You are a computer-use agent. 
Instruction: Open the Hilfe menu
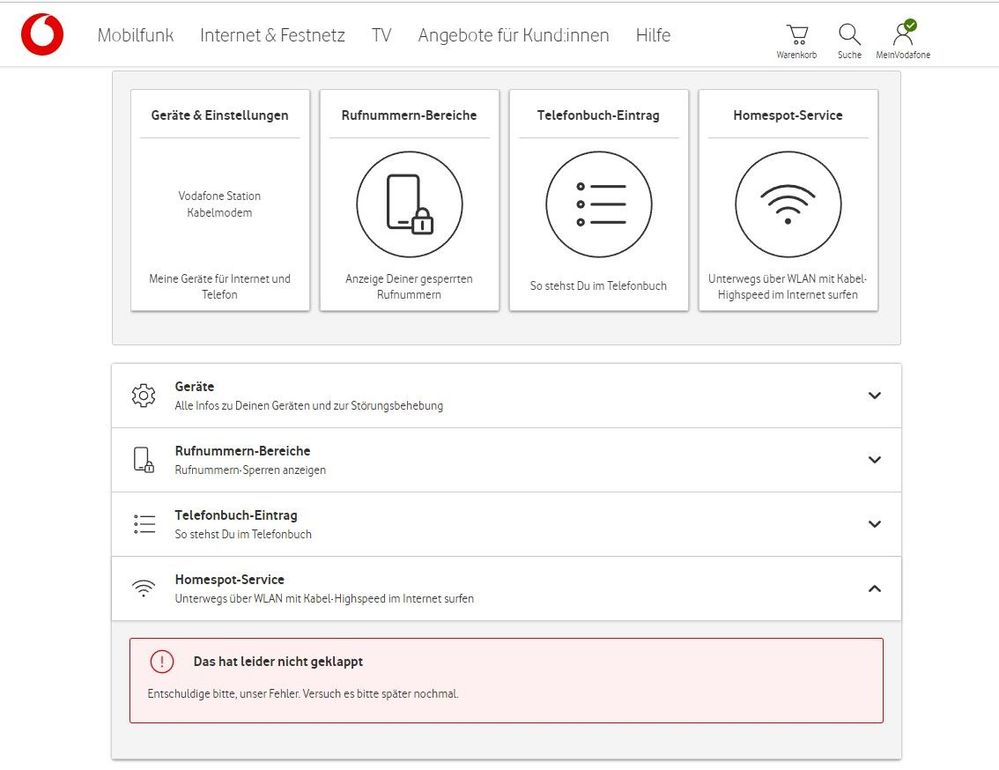tap(652, 35)
